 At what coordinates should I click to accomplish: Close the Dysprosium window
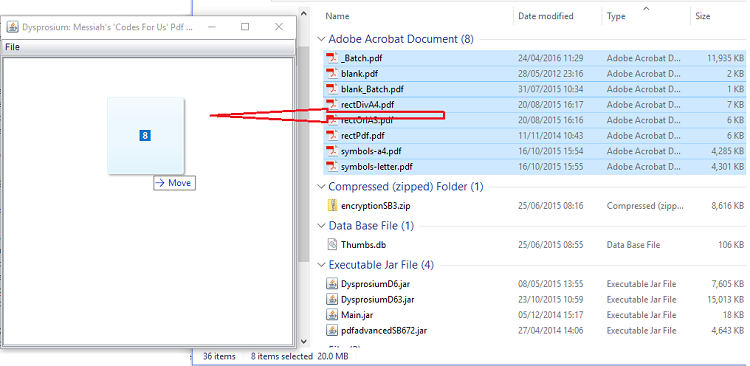tap(279, 27)
